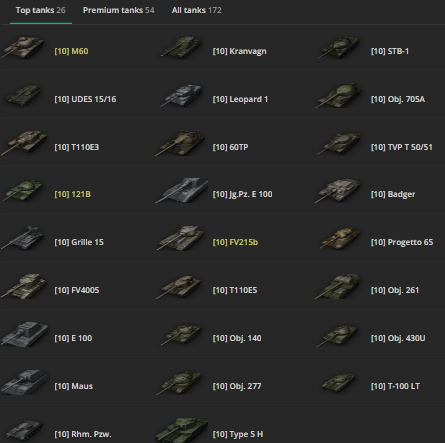
Task: Open the highlighted 121B tank link
Action: click(x=72, y=194)
